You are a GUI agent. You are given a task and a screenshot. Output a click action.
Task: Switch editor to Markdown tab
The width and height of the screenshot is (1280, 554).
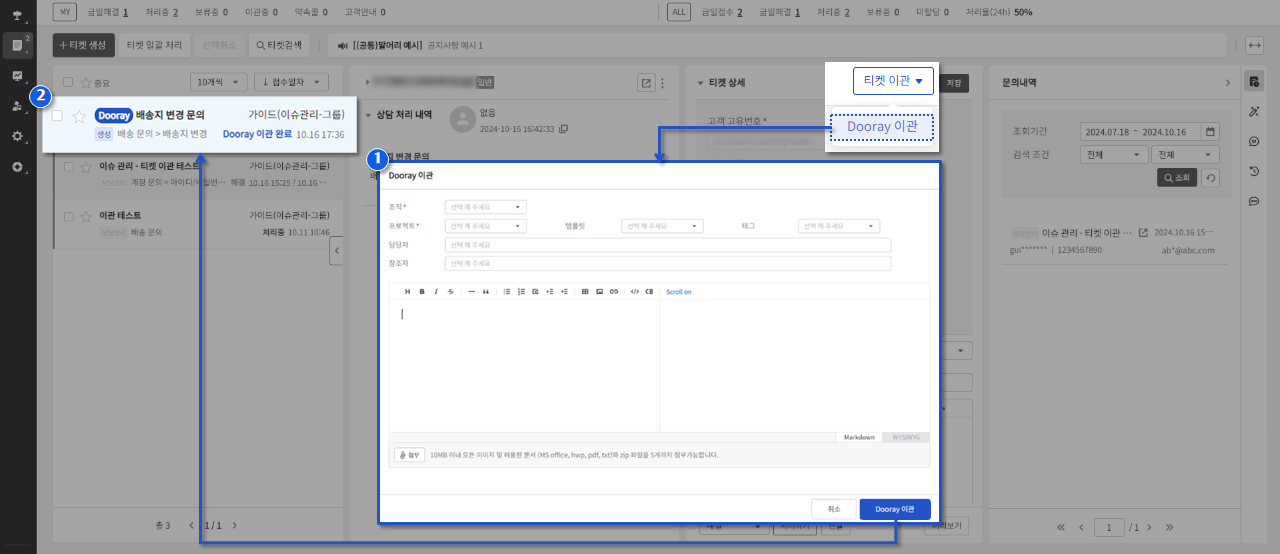click(x=859, y=437)
